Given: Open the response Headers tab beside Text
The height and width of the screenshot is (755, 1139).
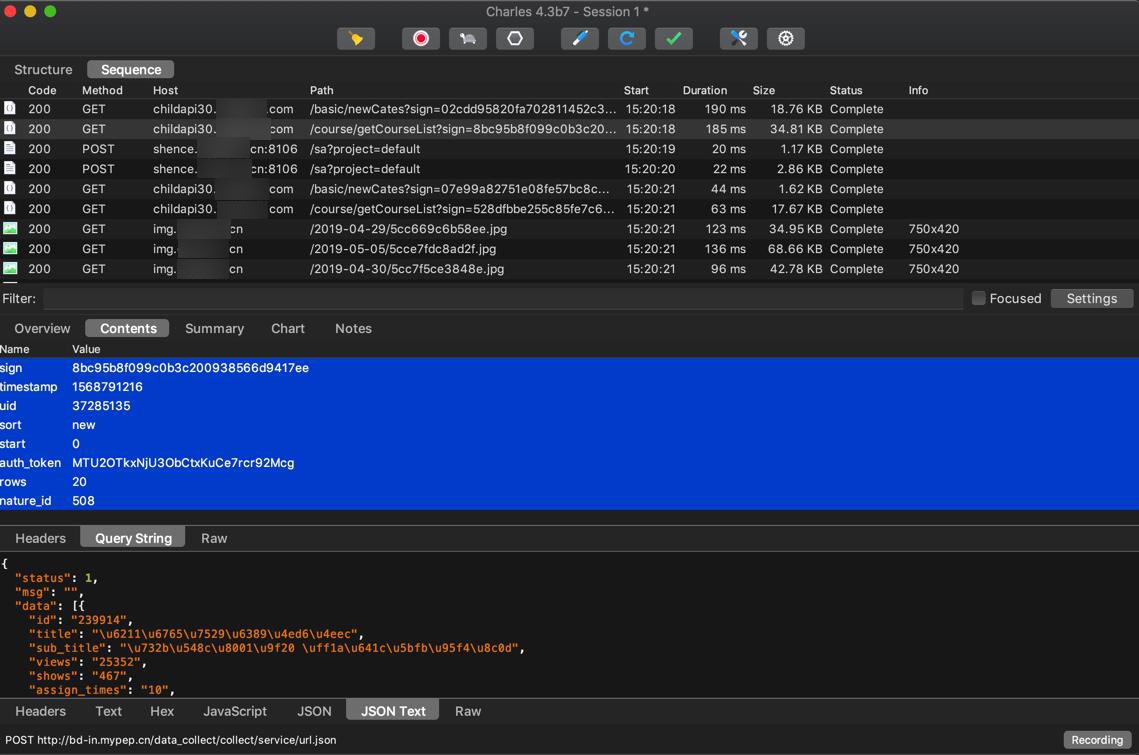Looking at the screenshot, I should click(x=41, y=711).
